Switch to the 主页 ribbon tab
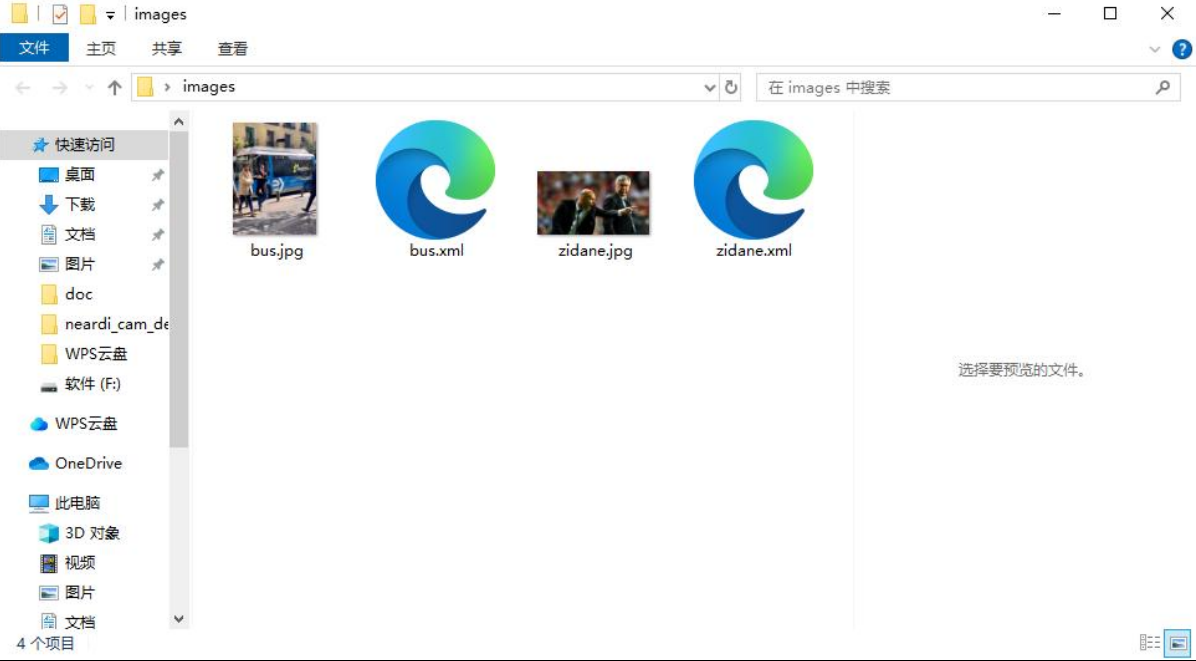Viewport: 1196px width, 661px height. pos(101,49)
